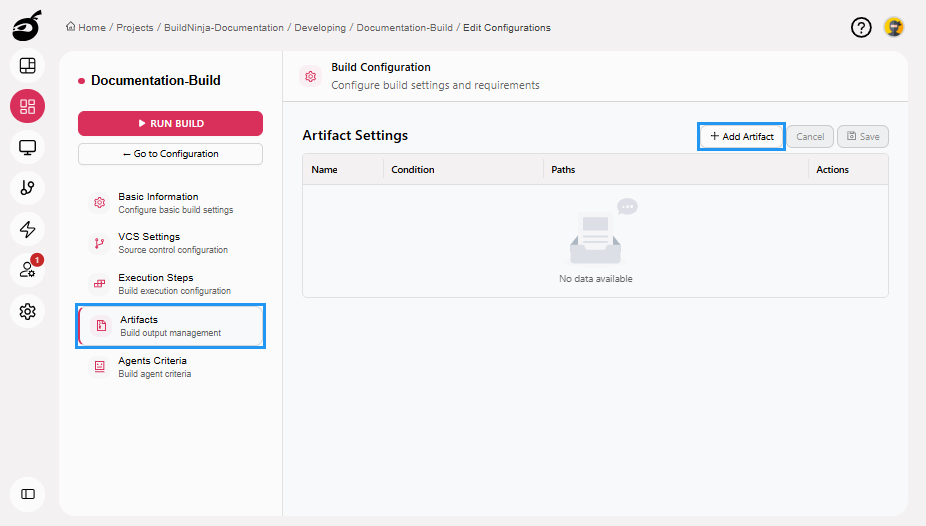Viewport: 926px width, 526px height.
Task: Click Go to Configuration button
Action: [x=170, y=154]
